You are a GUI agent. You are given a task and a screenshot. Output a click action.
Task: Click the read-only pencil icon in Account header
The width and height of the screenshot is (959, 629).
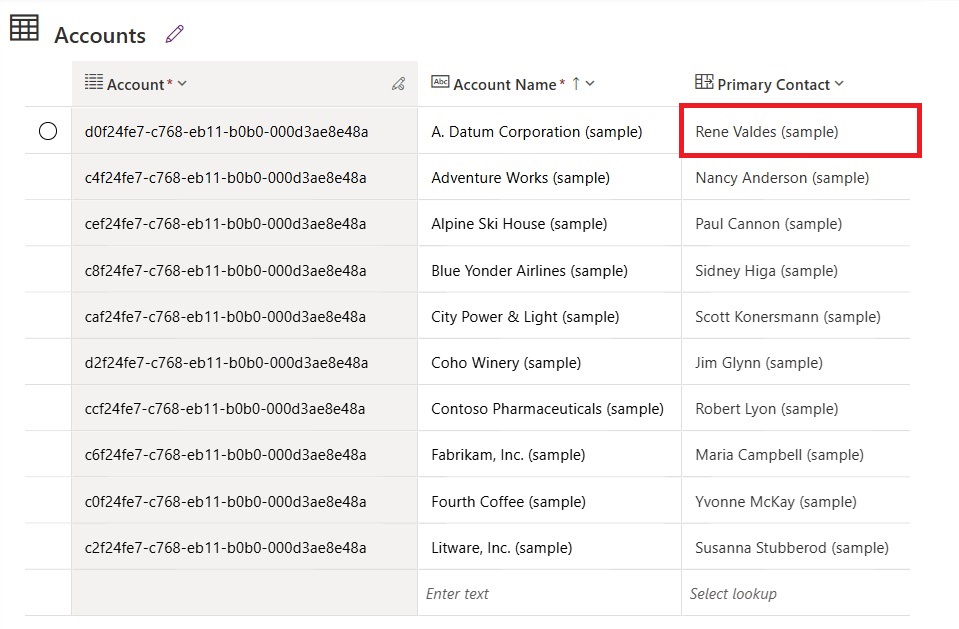pos(399,84)
